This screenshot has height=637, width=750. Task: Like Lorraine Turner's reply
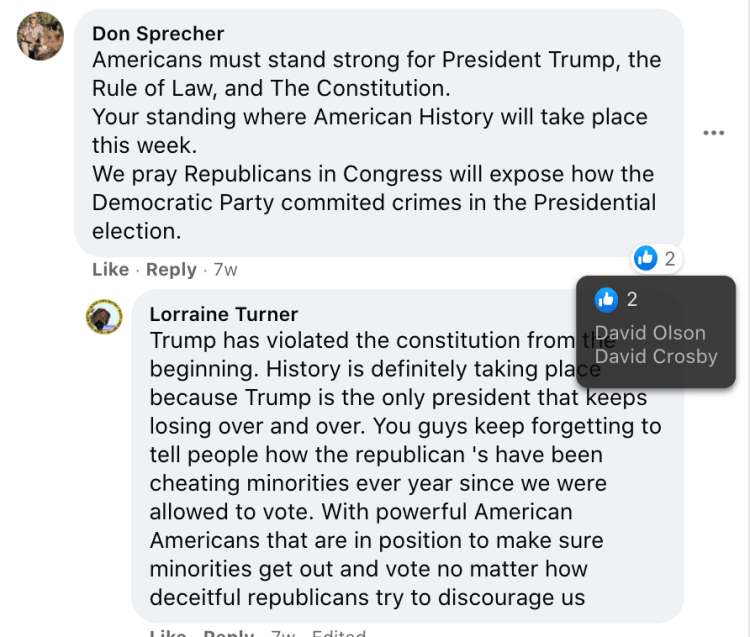pos(167,632)
